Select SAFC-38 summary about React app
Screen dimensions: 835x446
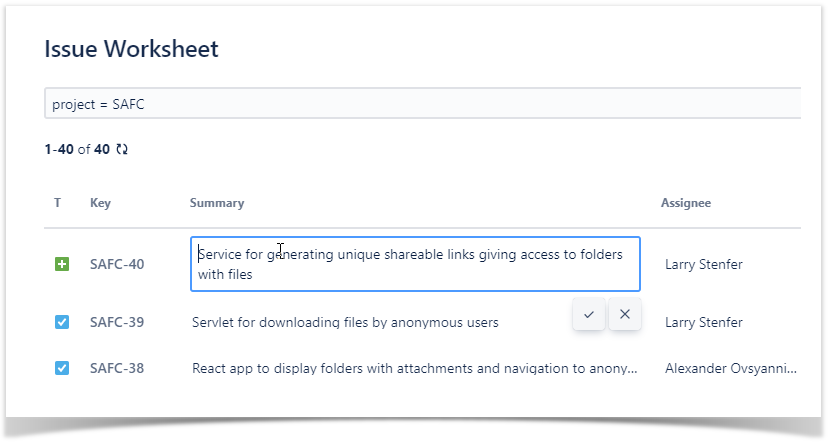(x=414, y=368)
